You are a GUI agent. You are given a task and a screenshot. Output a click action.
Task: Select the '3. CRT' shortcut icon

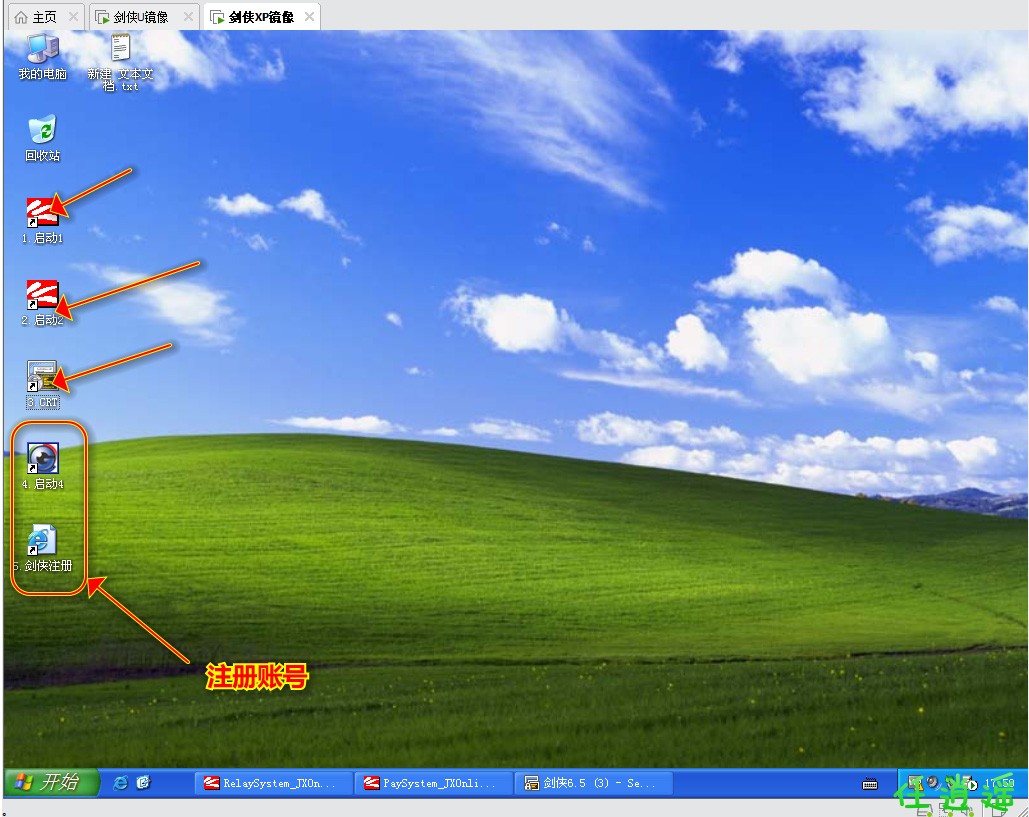pyautogui.click(x=43, y=385)
